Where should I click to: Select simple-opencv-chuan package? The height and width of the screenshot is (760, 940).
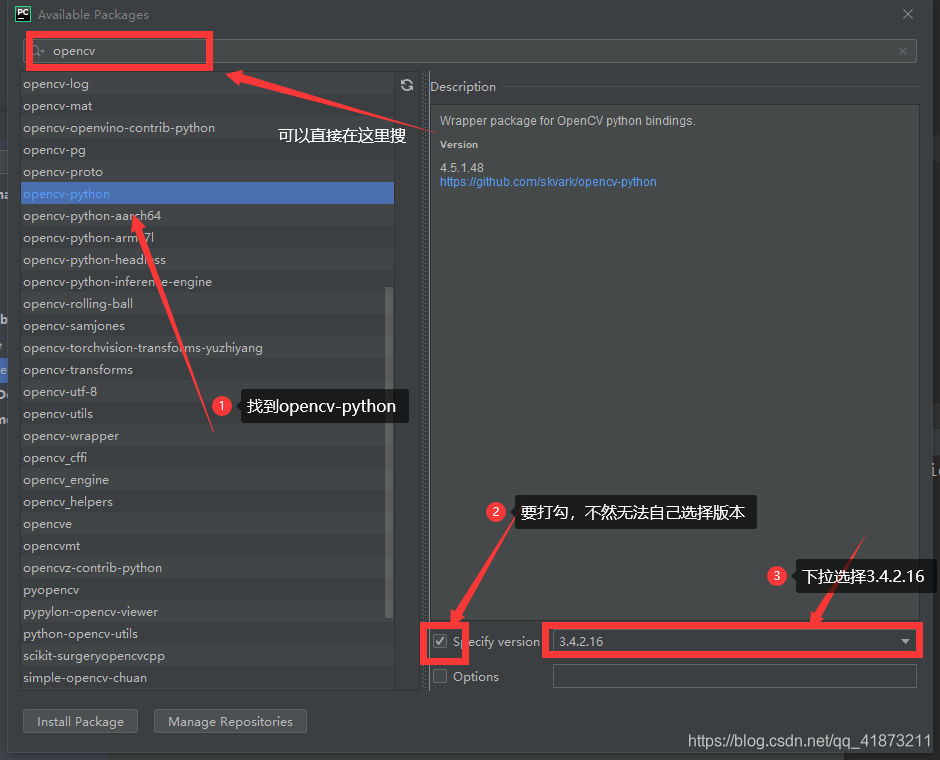point(207,677)
